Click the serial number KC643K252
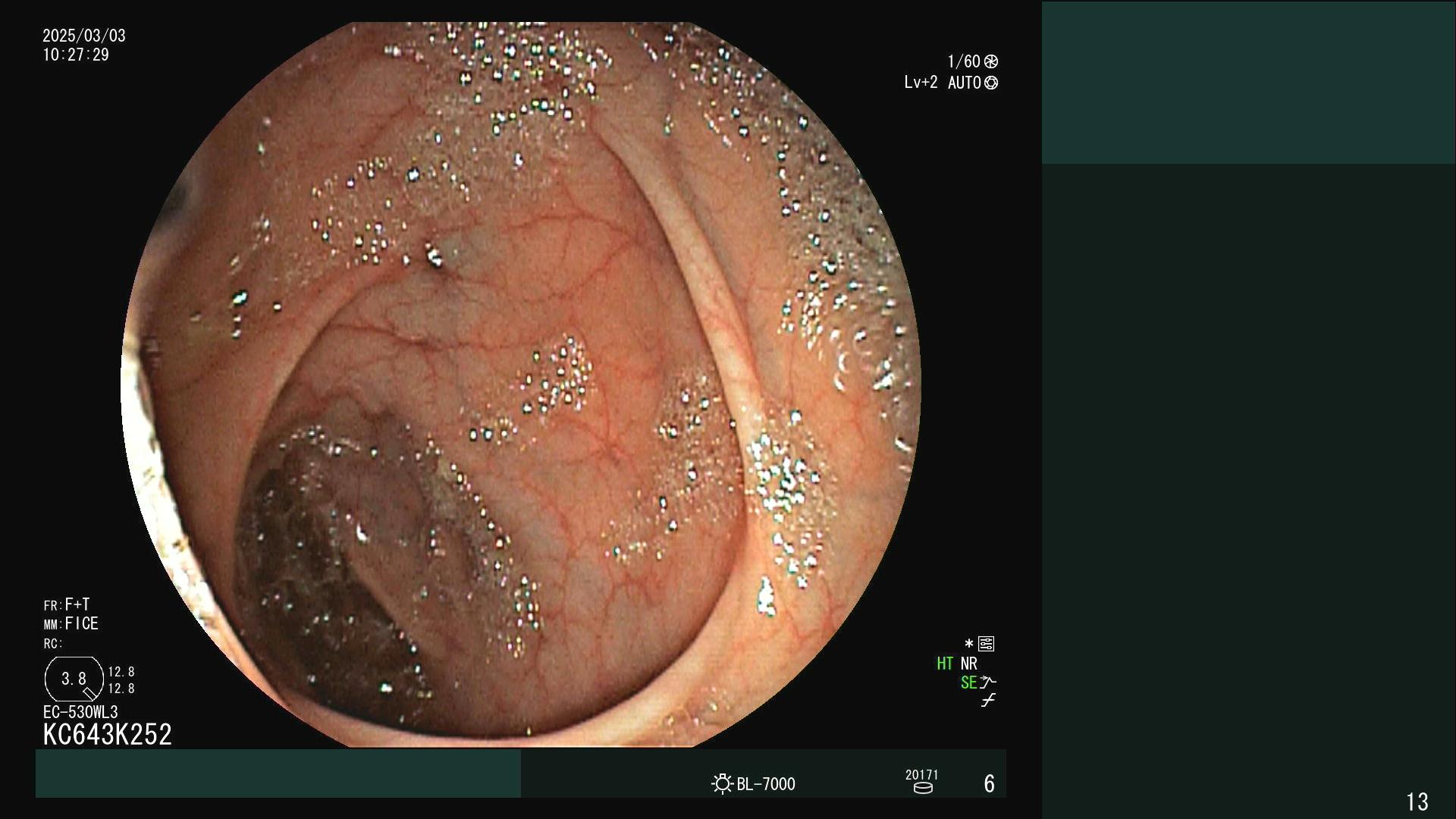 tap(108, 734)
